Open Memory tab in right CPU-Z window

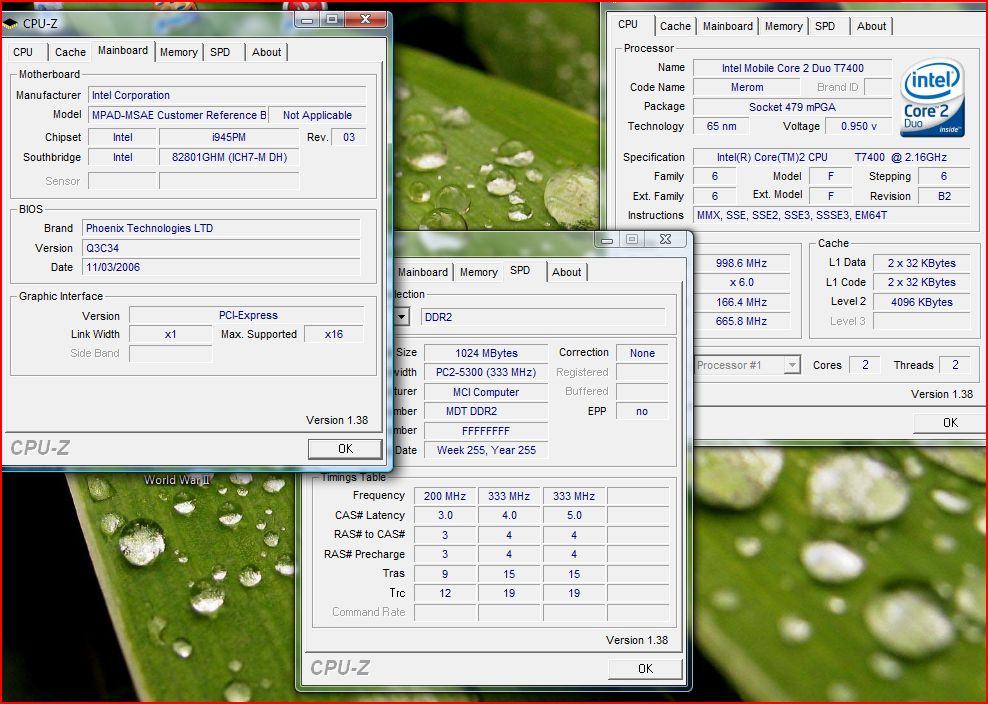point(783,26)
